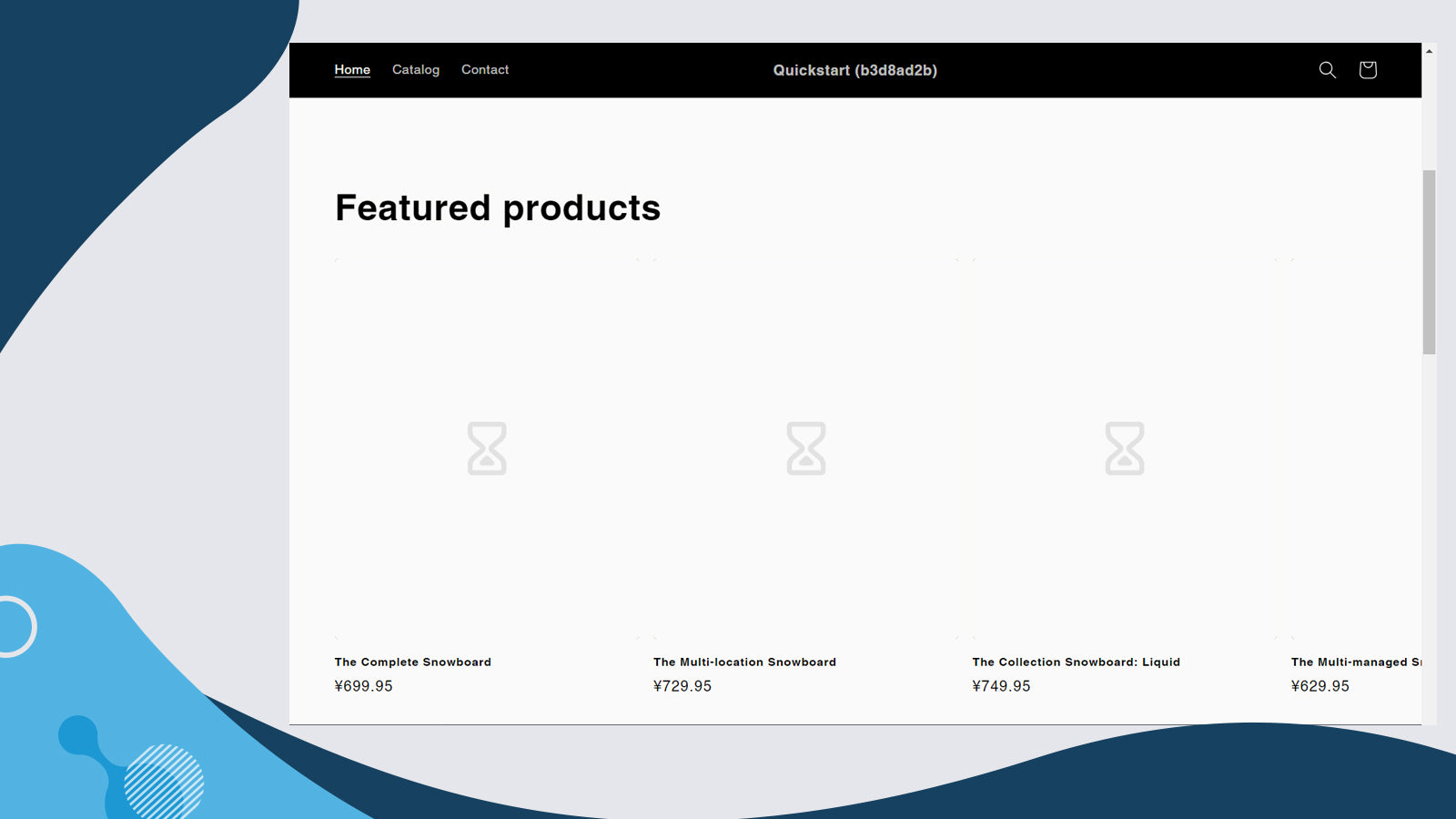Viewport: 1456px width, 819px height.
Task: Open the Catalog menu link
Action: point(416,70)
